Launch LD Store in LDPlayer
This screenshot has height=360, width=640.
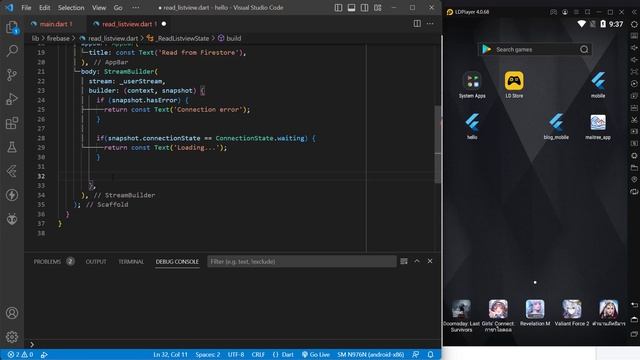pos(514,85)
